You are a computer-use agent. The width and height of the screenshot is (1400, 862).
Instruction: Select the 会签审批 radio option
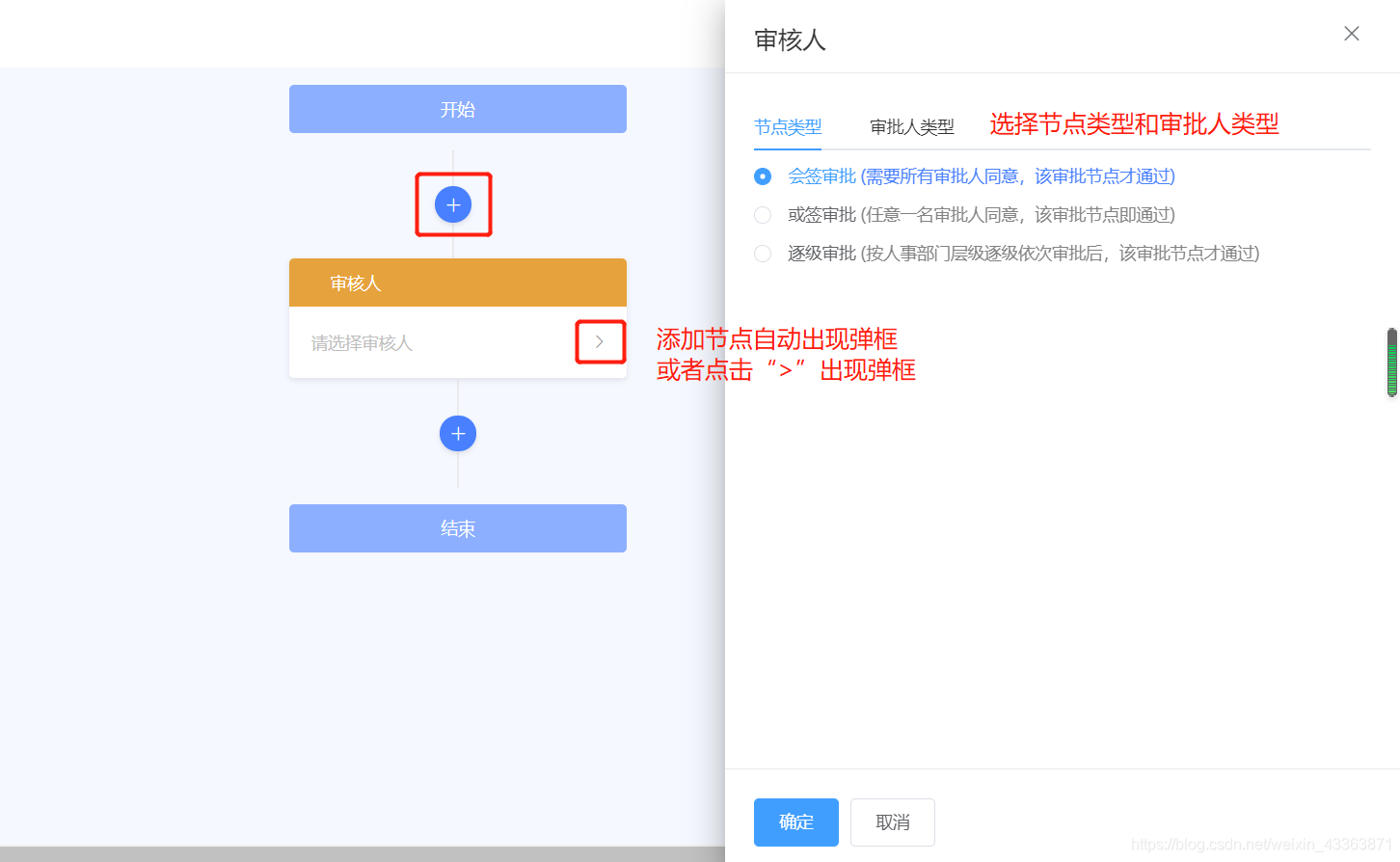(x=763, y=176)
